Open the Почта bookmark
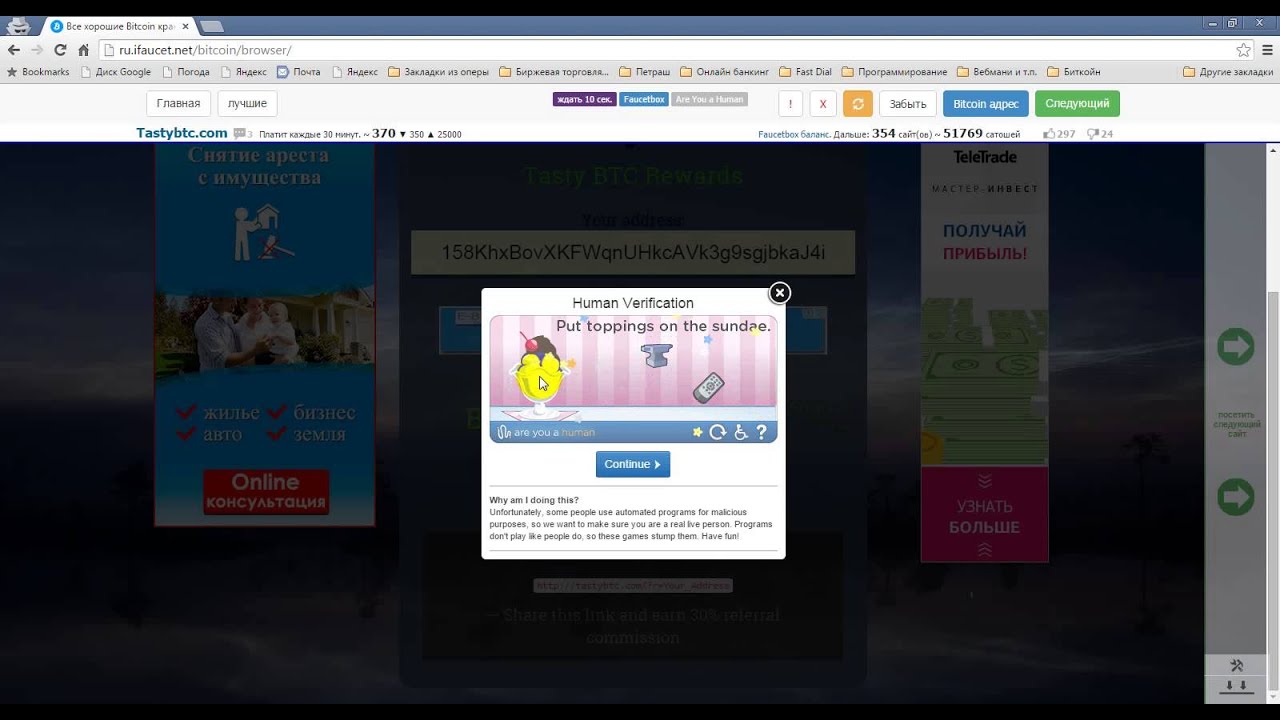Screen dimensions: 1280x720 pyautogui.click(x=299, y=72)
